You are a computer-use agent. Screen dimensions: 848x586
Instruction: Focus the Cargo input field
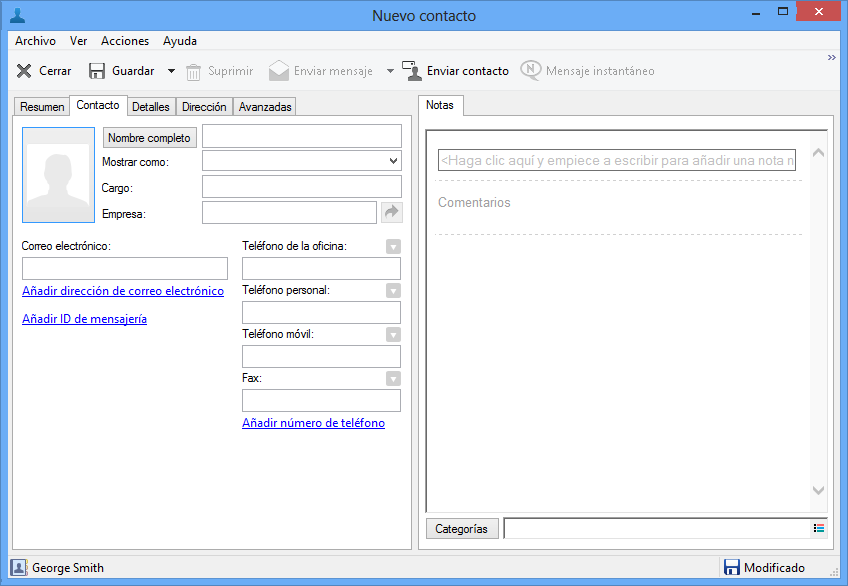tap(302, 187)
